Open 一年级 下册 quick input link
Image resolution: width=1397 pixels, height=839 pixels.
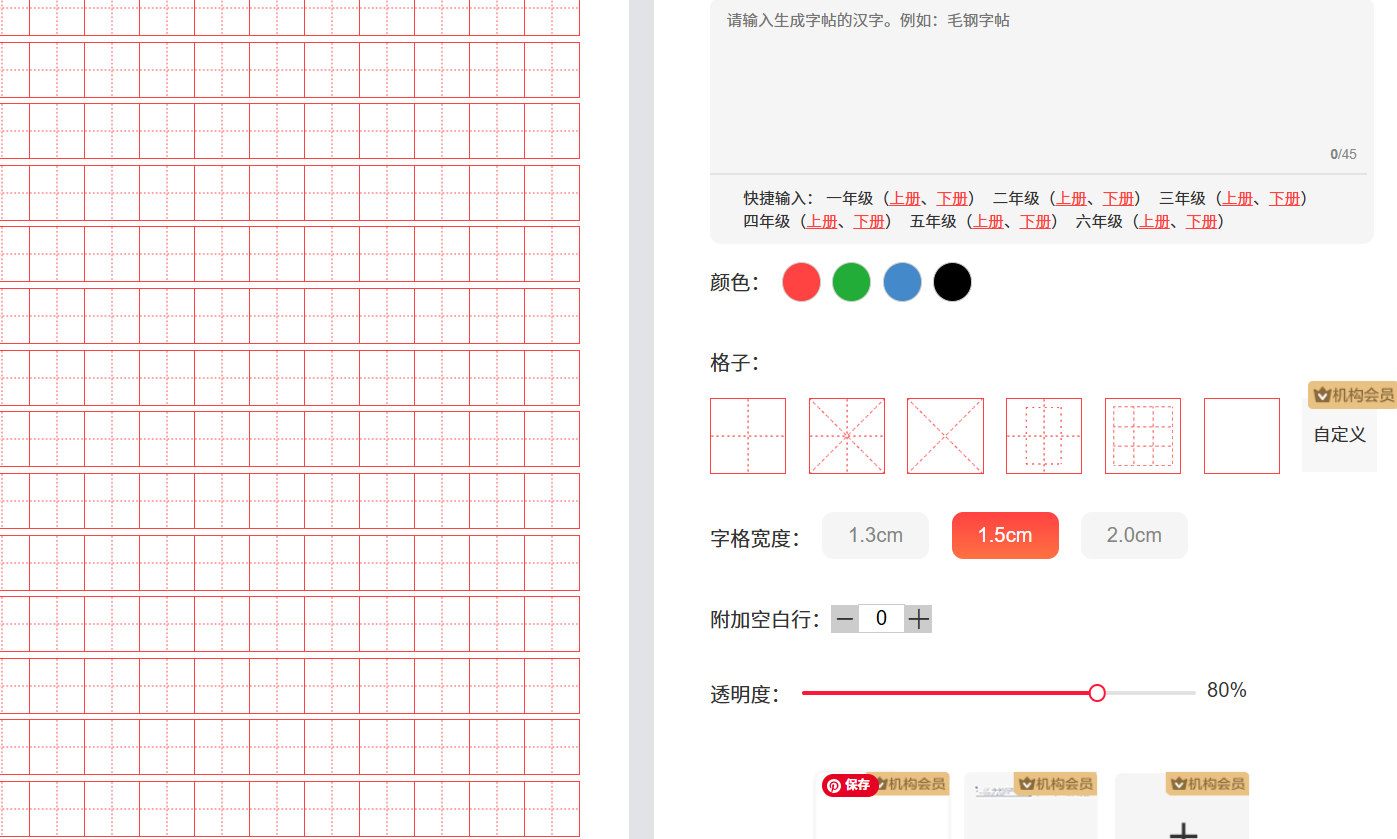coord(952,198)
